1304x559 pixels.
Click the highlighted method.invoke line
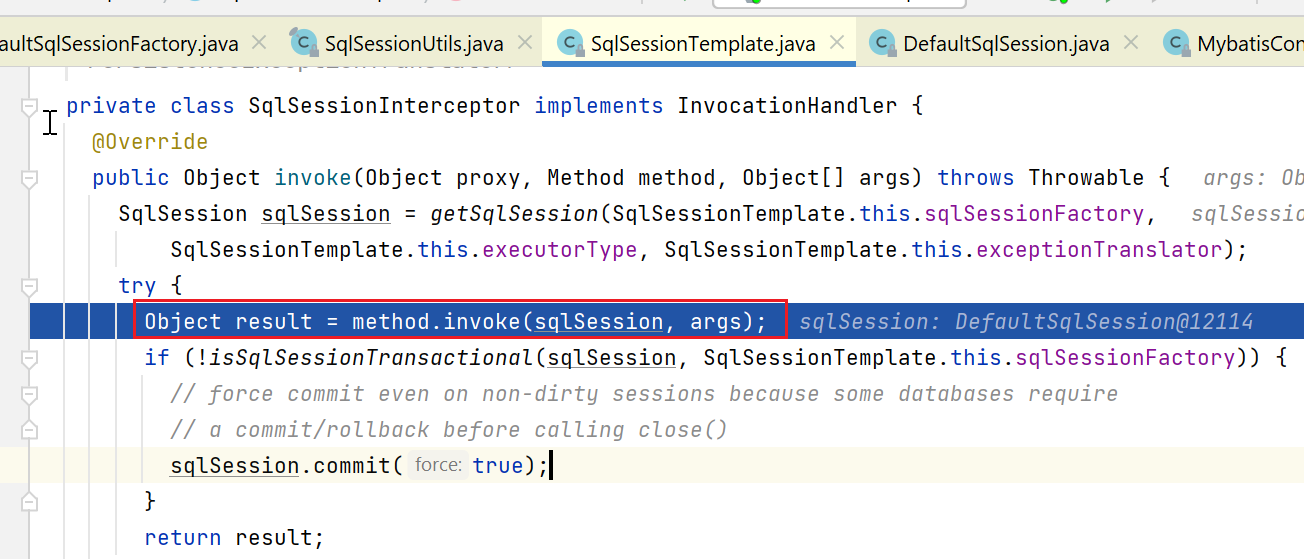pyautogui.click(x=455, y=322)
